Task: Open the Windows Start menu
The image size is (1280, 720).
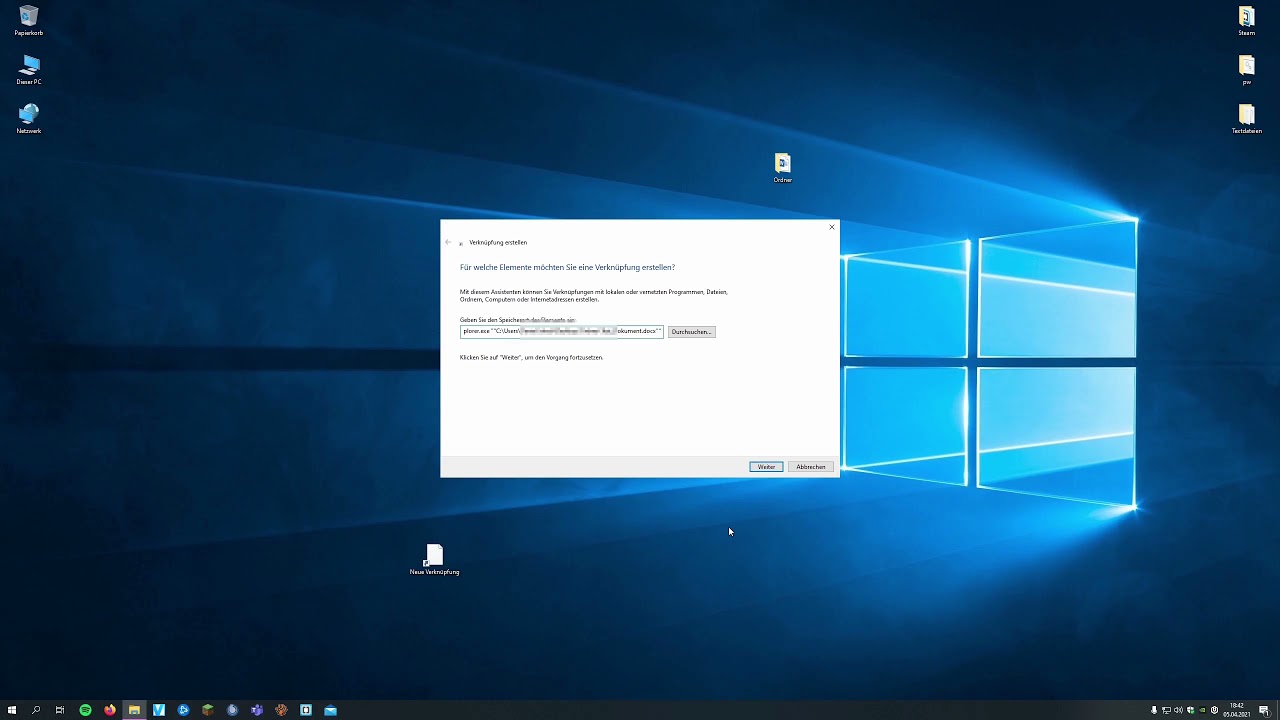Action: (x=12, y=710)
